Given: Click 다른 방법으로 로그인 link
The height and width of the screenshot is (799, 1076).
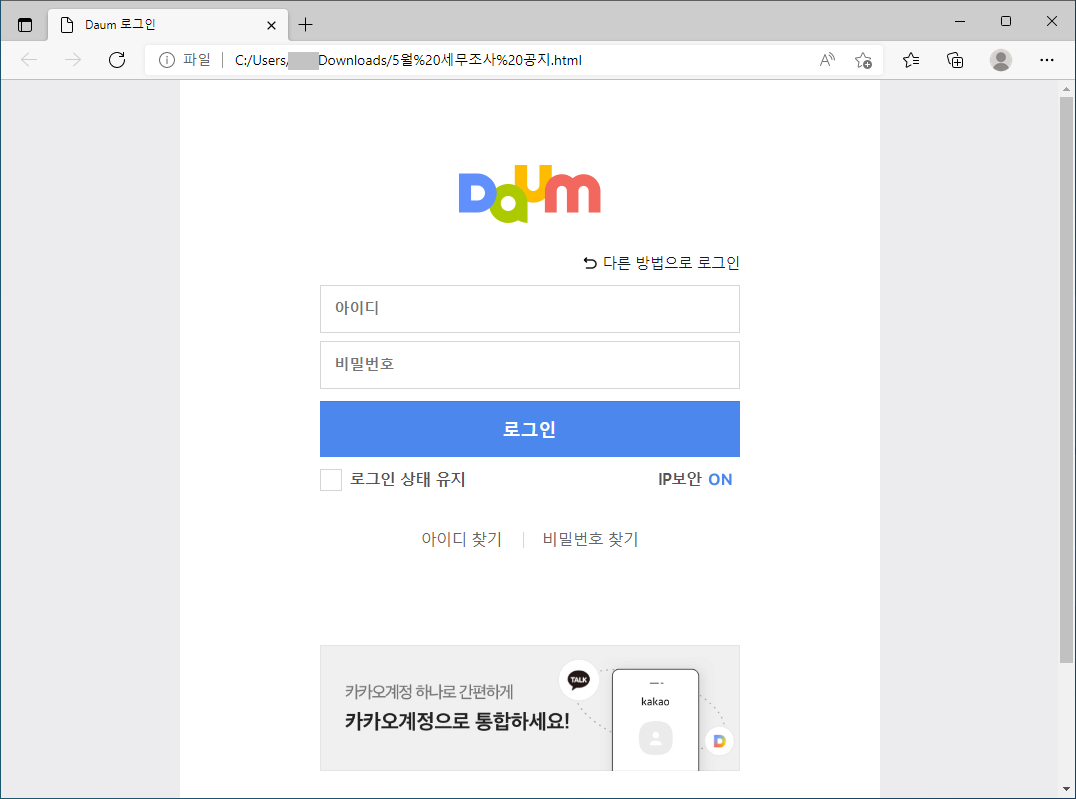Looking at the screenshot, I should [662, 263].
